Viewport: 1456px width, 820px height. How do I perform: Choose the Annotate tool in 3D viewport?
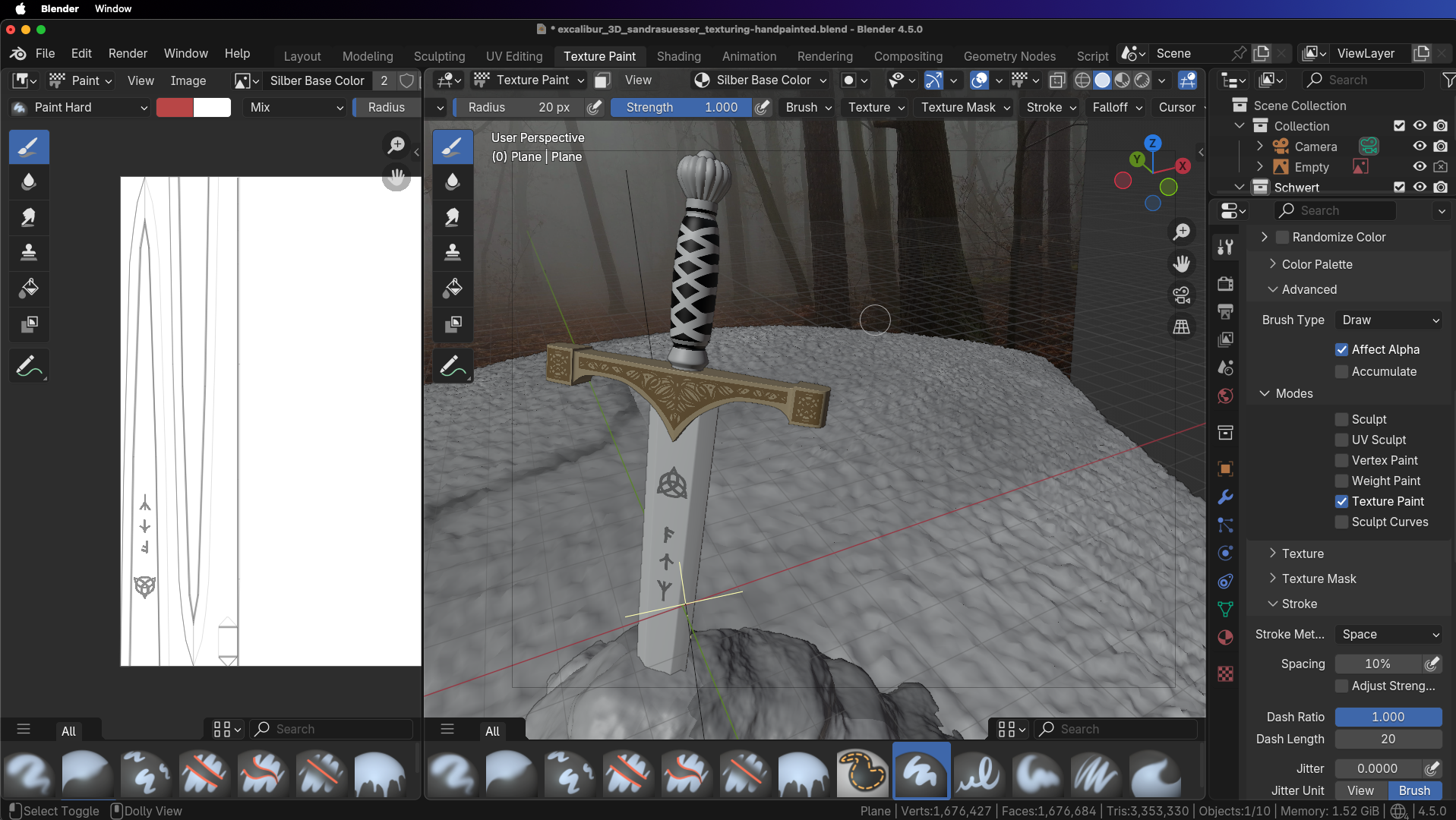click(453, 367)
